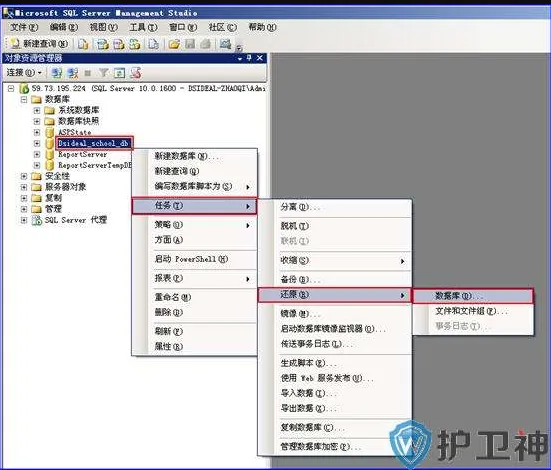Click the Analysis Services XMLA query icon
Viewport: 551px width, 470px height.
pyautogui.click(x=135, y=44)
